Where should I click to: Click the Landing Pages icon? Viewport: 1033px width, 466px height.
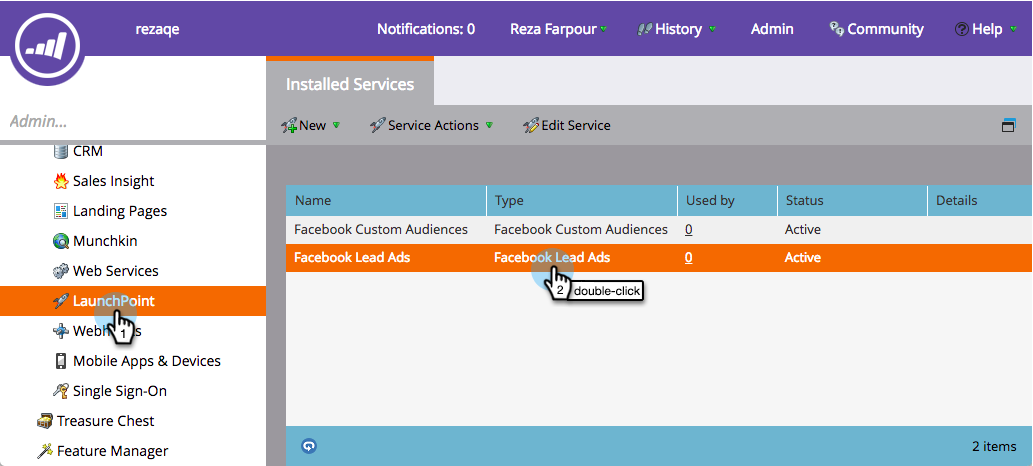pyautogui.click(x=61, y=211)
